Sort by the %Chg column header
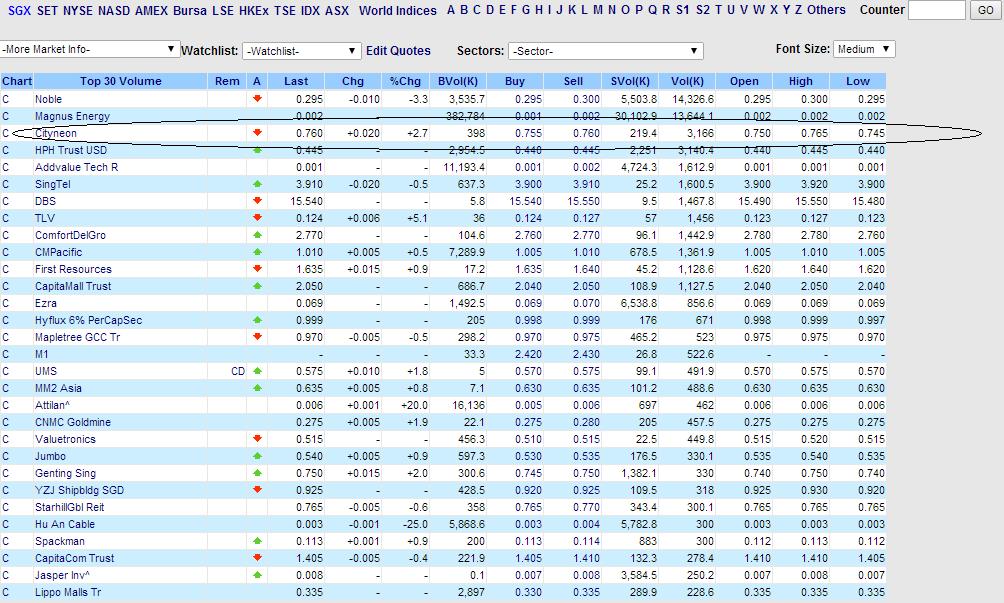1004x603 pixels. 405,81
